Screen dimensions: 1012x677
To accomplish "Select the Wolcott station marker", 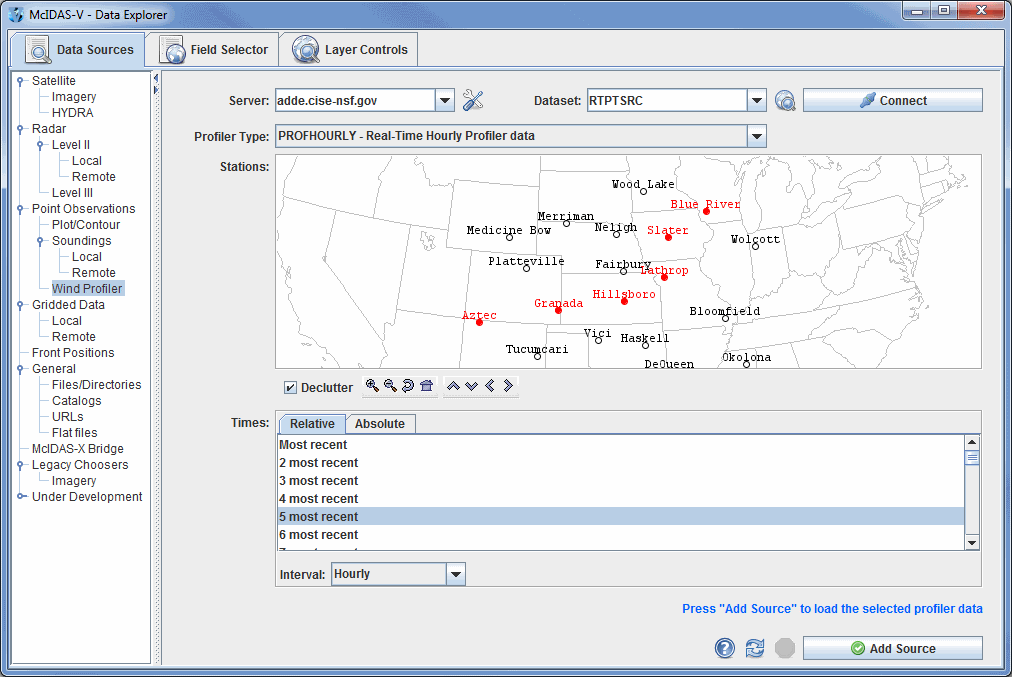I will pos(755,246).
